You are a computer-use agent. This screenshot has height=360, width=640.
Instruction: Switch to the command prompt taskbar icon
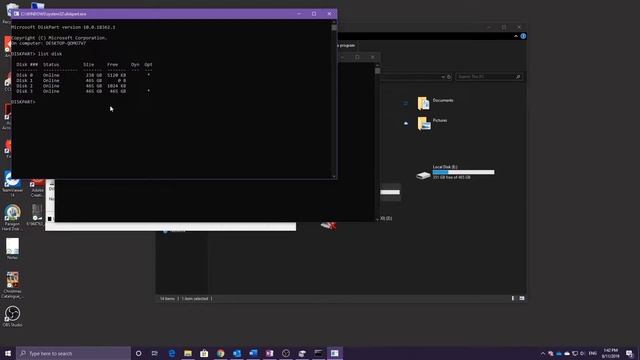[x=318, y=353]
